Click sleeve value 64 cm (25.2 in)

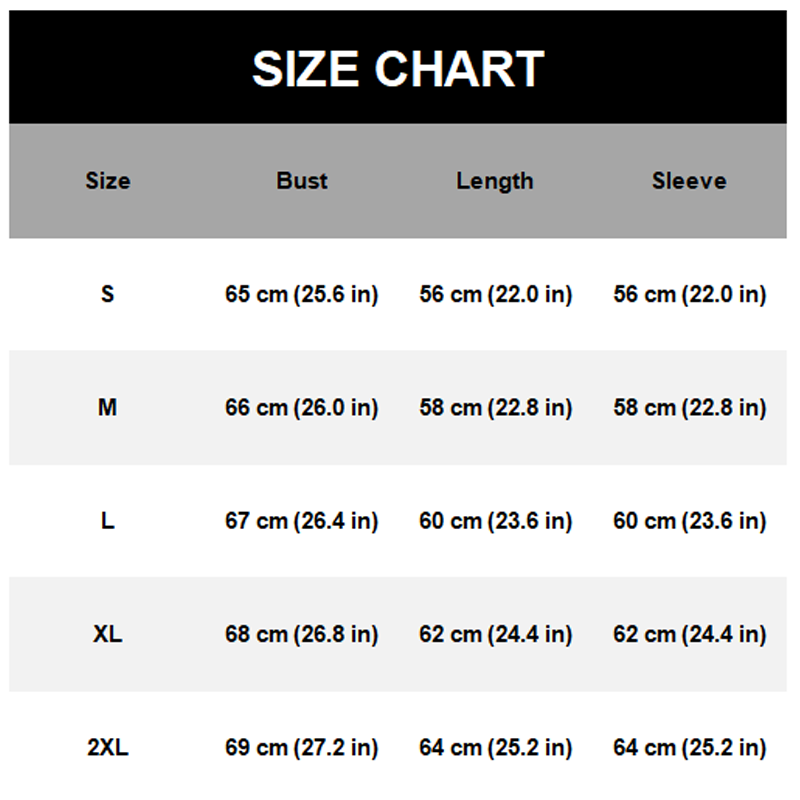click(x=689, y=747)
